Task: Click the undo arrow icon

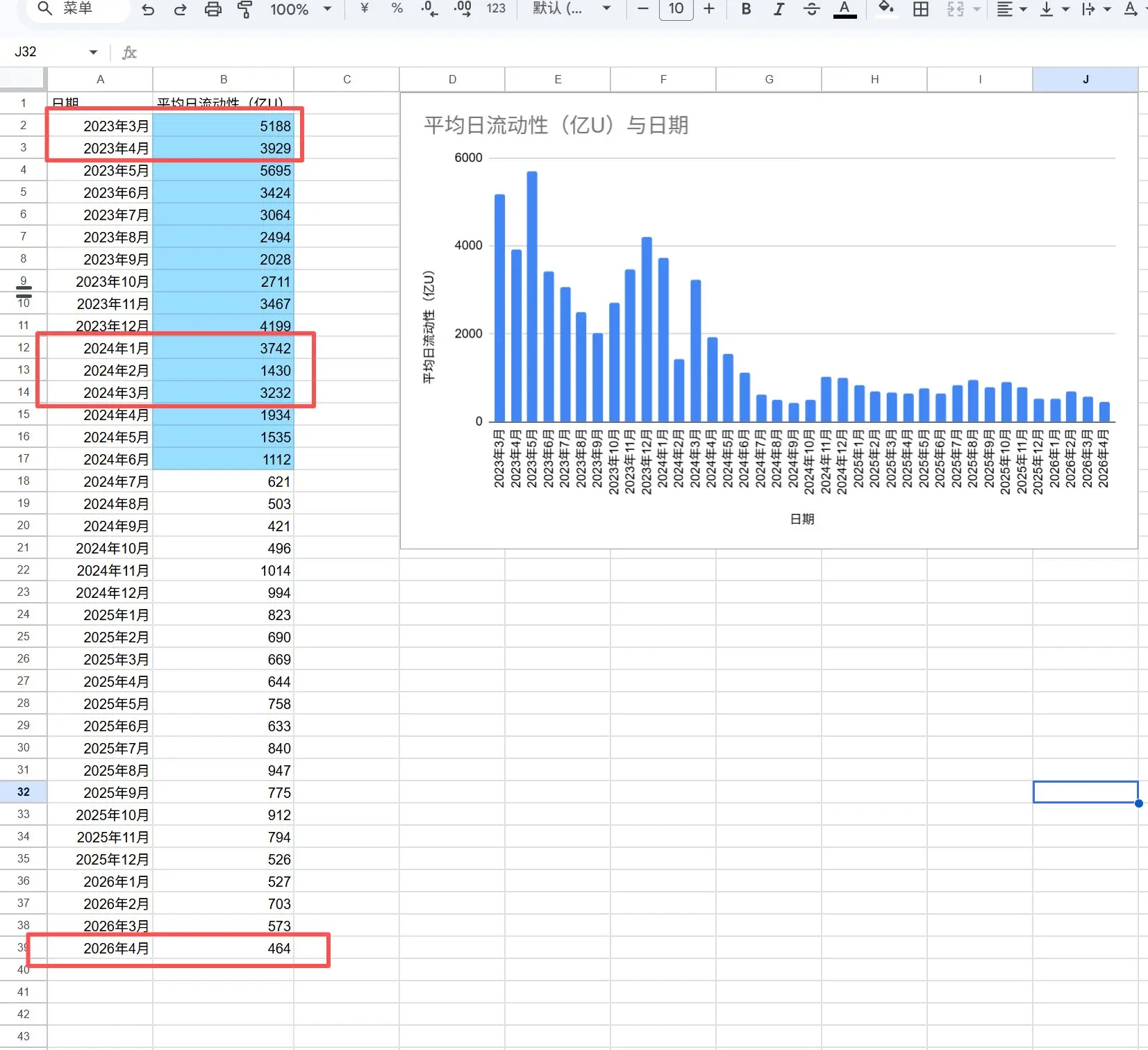Action: point(148,9)
